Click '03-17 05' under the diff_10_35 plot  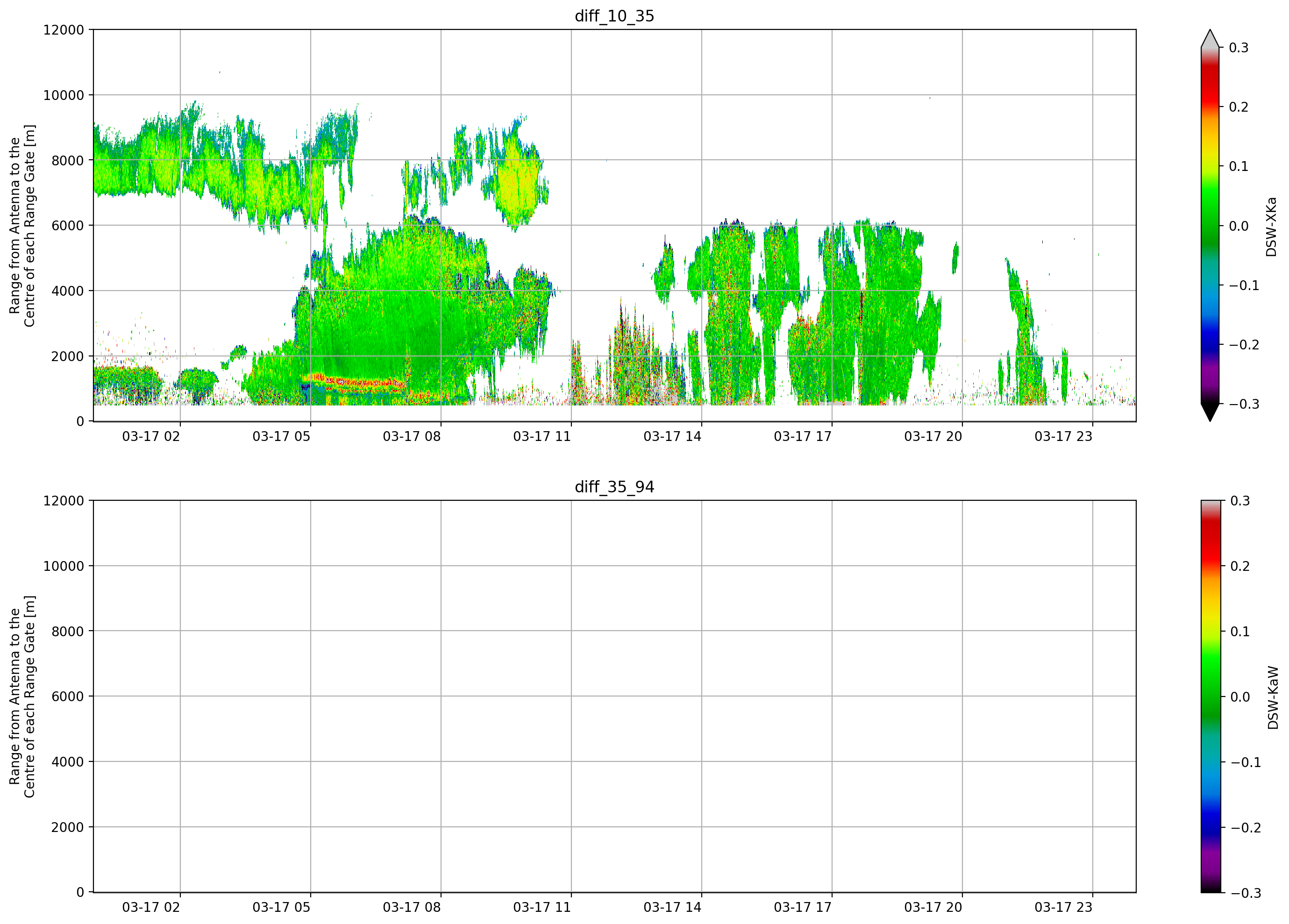click(x=281, y=436)
